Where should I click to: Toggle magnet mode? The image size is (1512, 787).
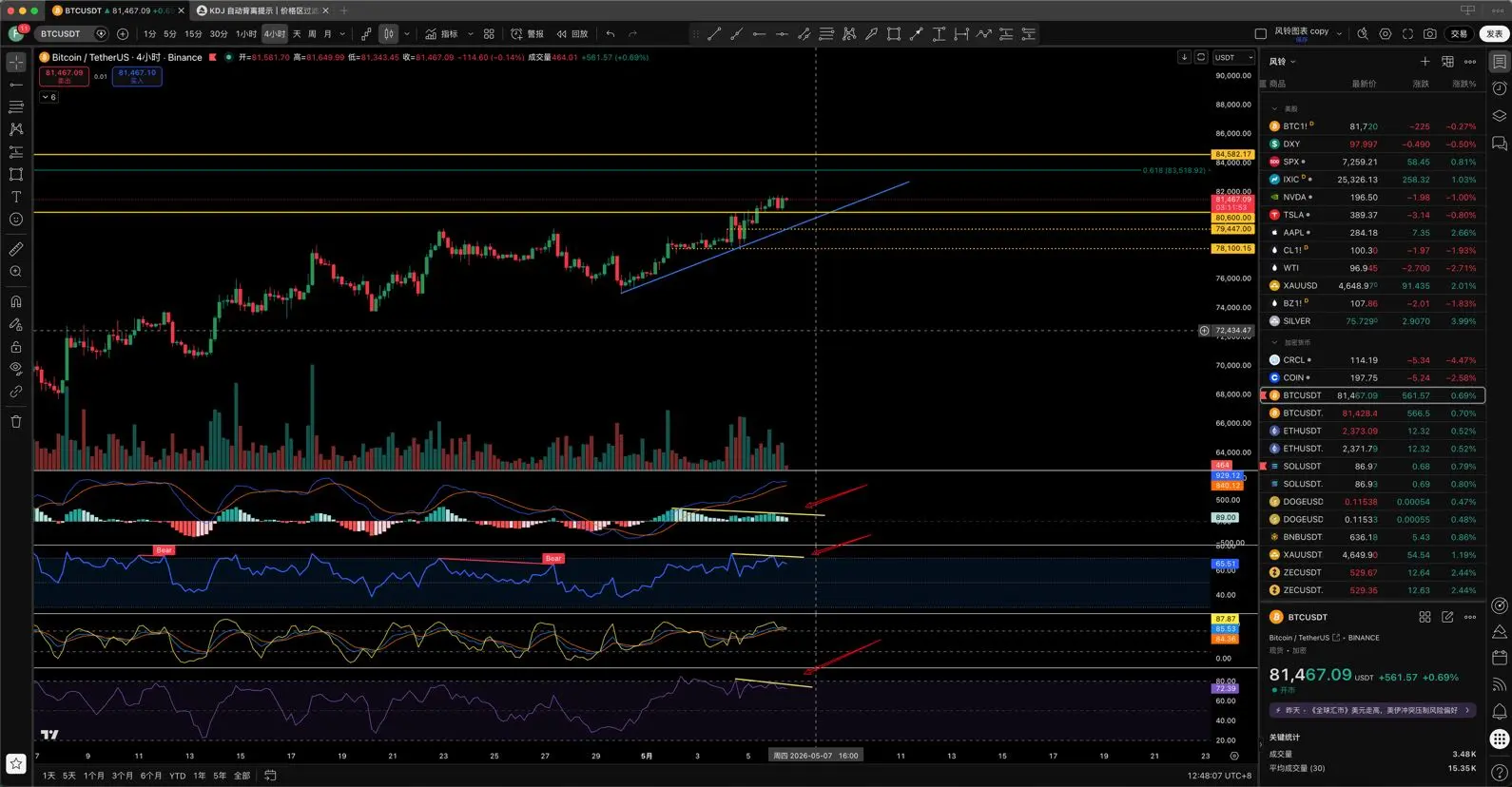point(16,301)
